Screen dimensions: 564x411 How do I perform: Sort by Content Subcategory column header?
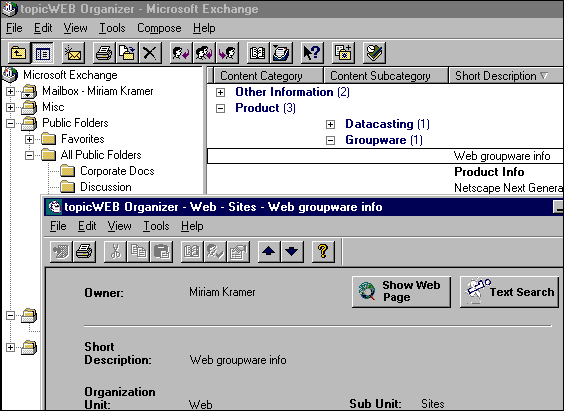(386, 76)
